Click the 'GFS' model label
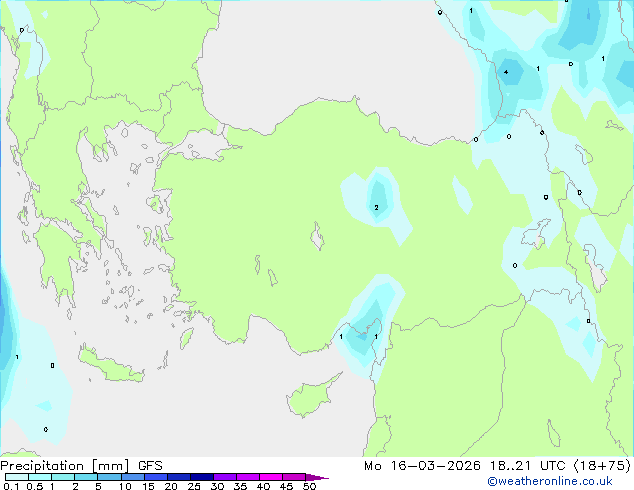The height and width of the screenshot is (490, 634). point(150,466)
